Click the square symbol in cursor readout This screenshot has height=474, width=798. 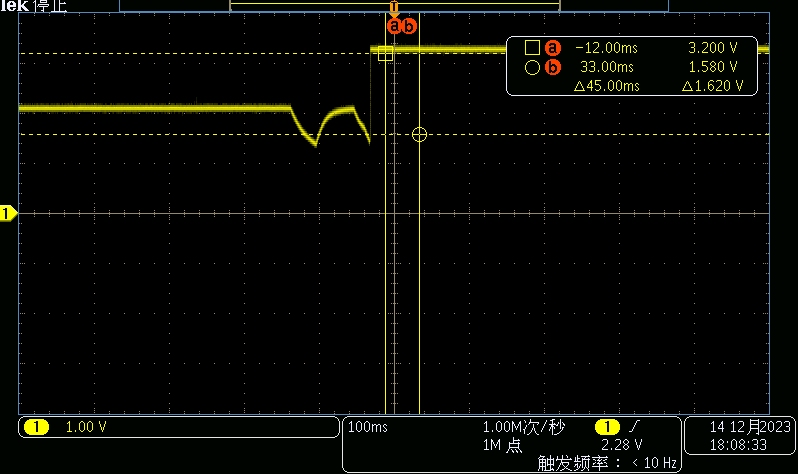click(x=532, y=48)
